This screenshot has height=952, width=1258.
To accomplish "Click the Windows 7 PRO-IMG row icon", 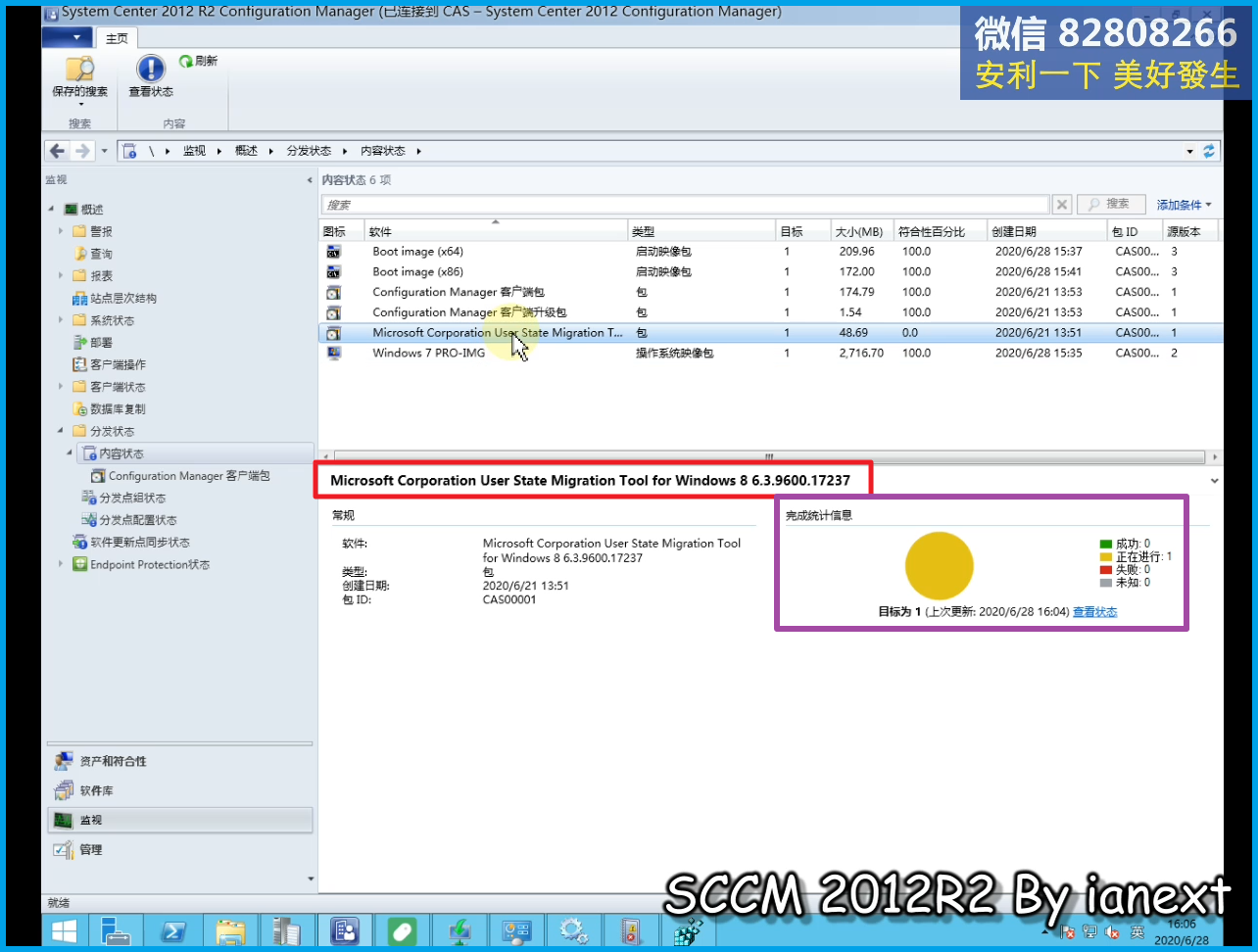I will (x=334, y=353).
